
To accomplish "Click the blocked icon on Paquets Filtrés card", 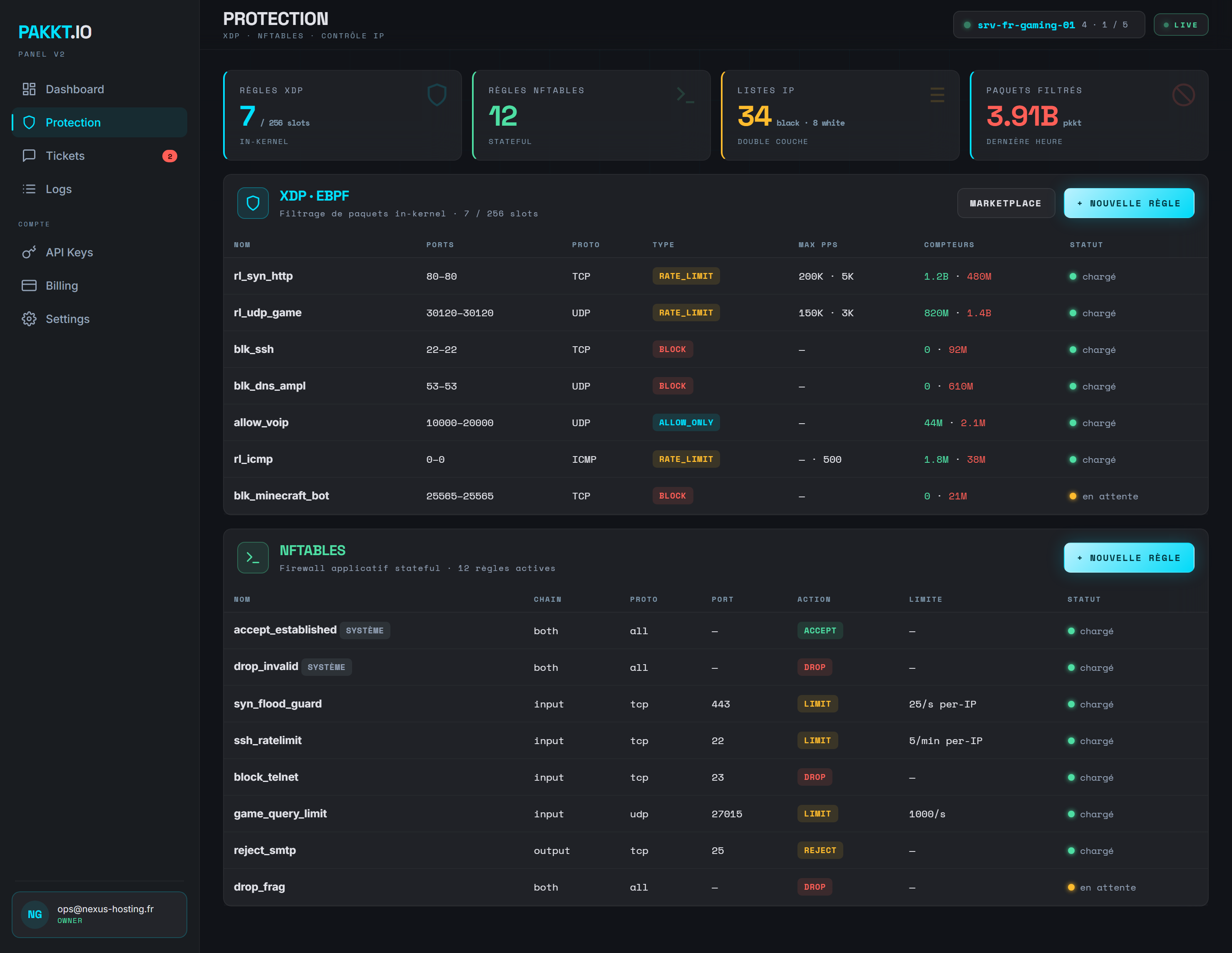I will click(1183, 95).
